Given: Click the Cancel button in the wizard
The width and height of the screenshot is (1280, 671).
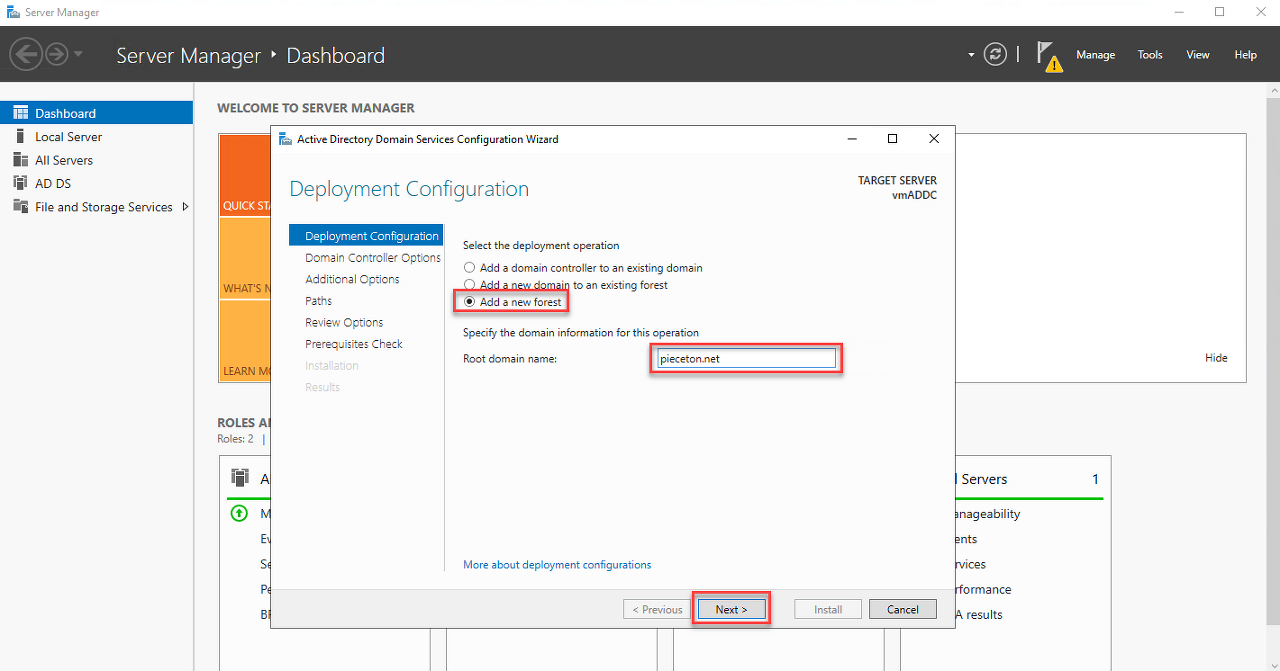Looking at the screenshot, I should [902, 609].
